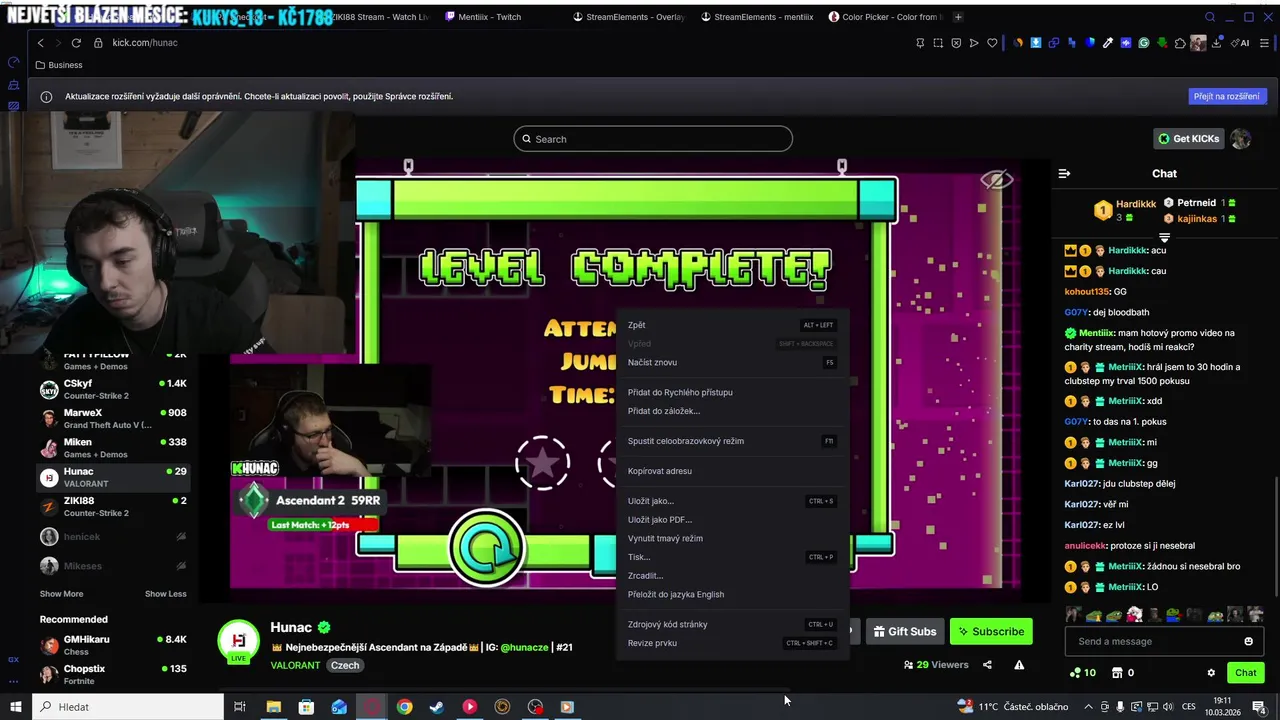The height and width of the screenshot is (720, 1280).
Task: Click the heart favorites icon in address bar
Action: tap(992, 43)
